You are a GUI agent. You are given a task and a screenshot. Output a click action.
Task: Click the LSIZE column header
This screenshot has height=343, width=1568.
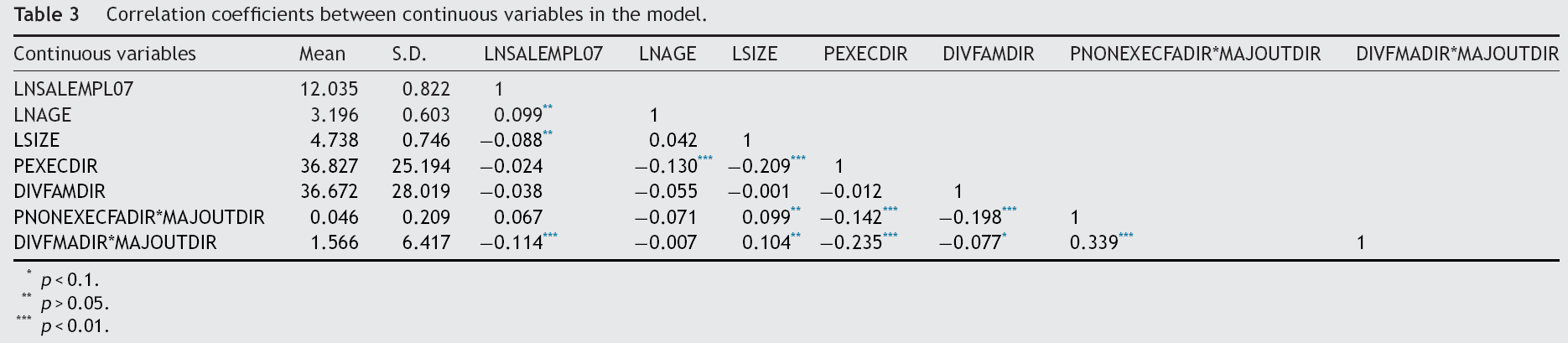(755, 55)
